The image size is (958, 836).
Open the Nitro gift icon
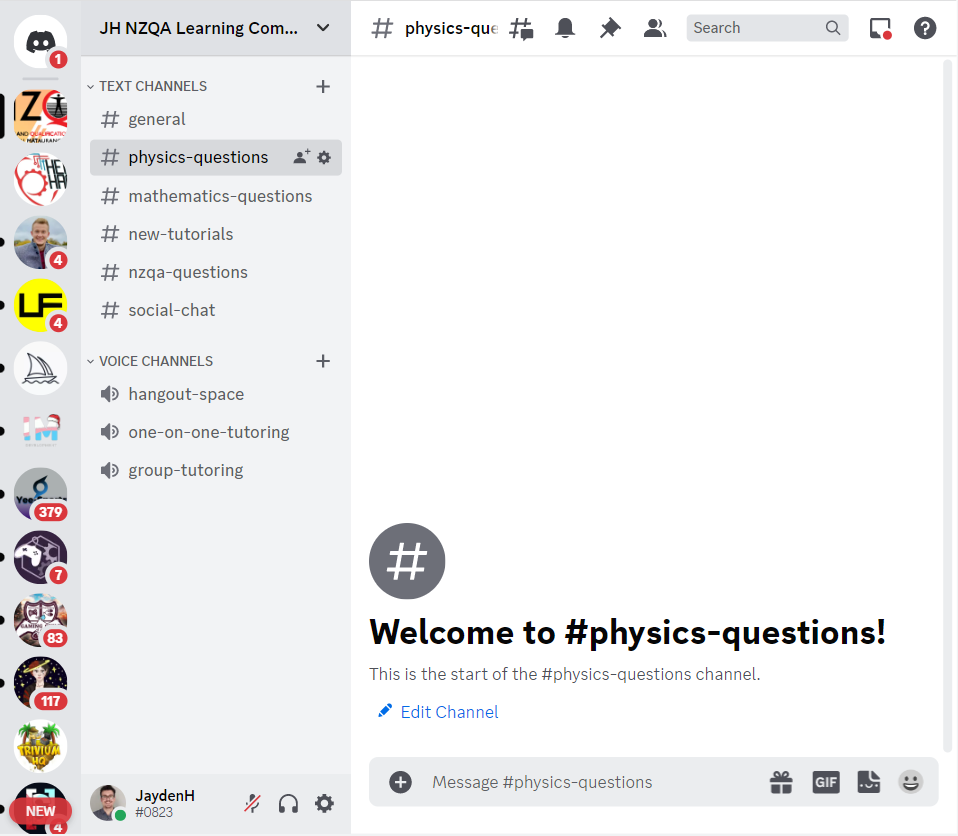click(x=781, y=782)
